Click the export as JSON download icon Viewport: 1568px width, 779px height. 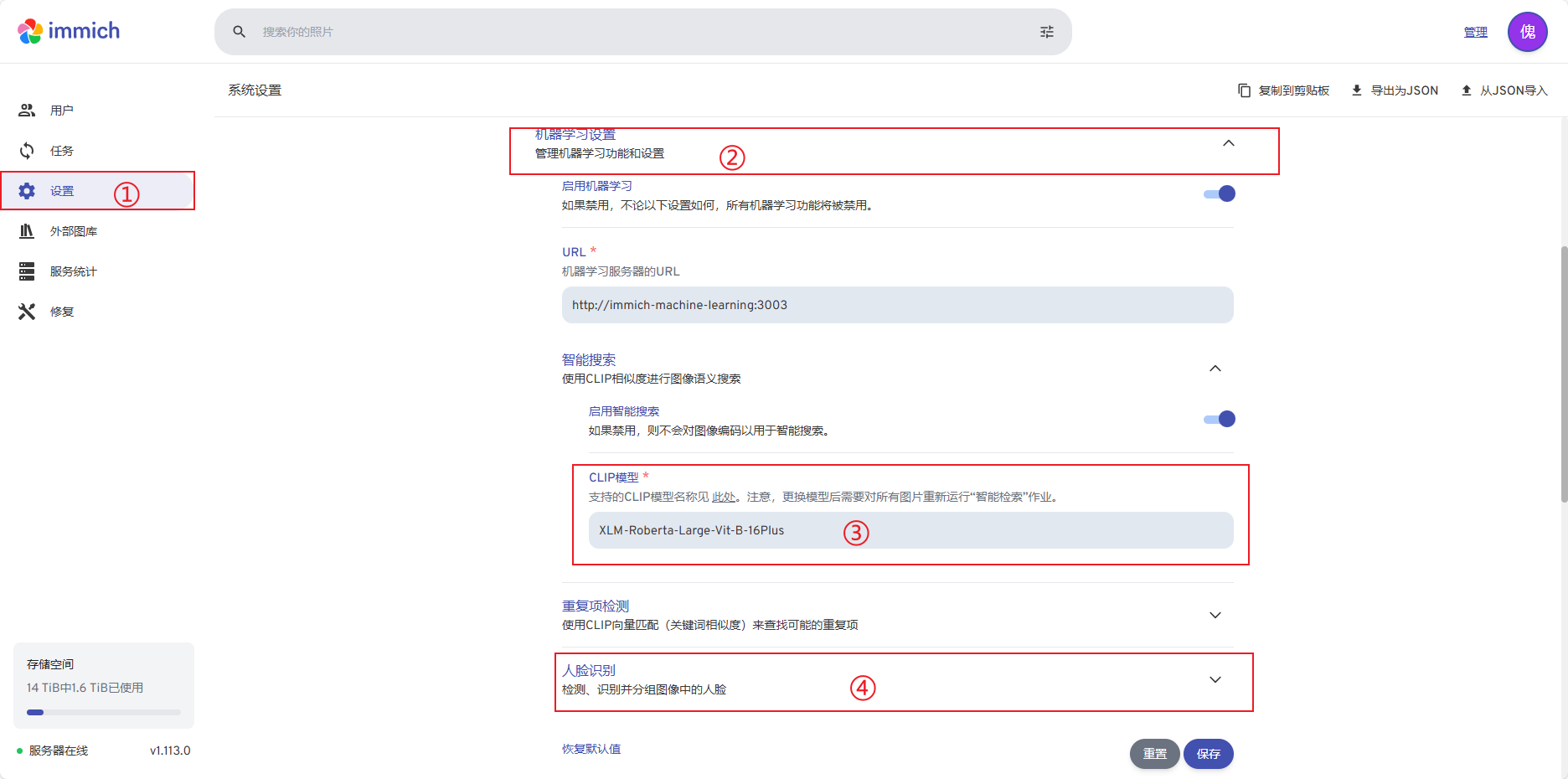pyautogui.click(x=1357, y=90)
